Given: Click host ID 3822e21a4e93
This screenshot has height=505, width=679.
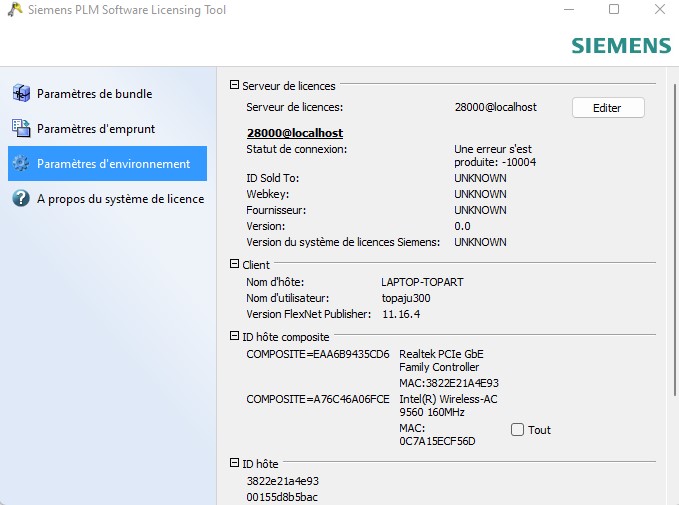Looking at the screenshot, I should tap(283, 481).
